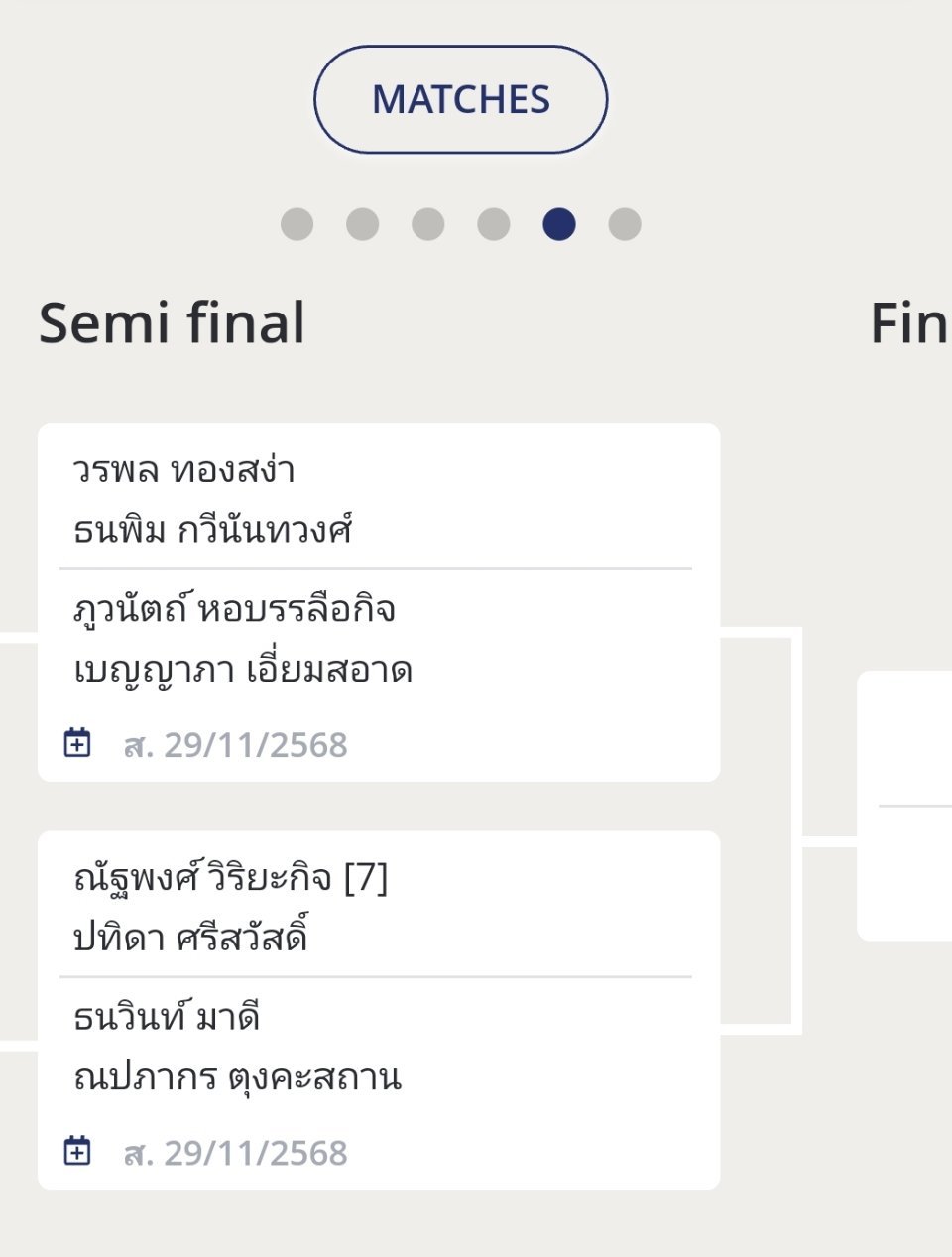Open seeded player ณัฐพงศ์ วิริยะกิจ [7]

coord(230,878)
